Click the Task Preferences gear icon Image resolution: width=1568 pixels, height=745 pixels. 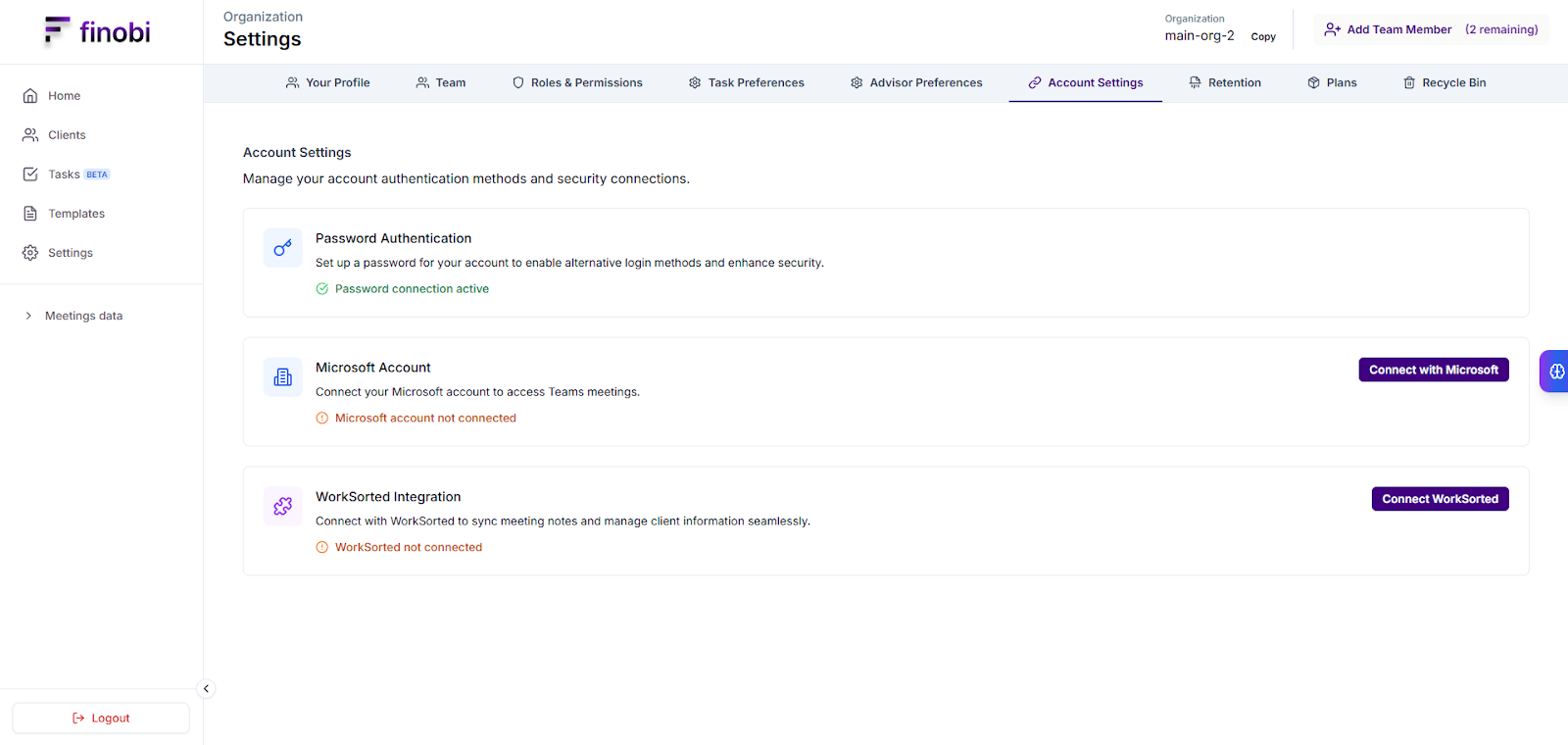(x=695, y=83)
